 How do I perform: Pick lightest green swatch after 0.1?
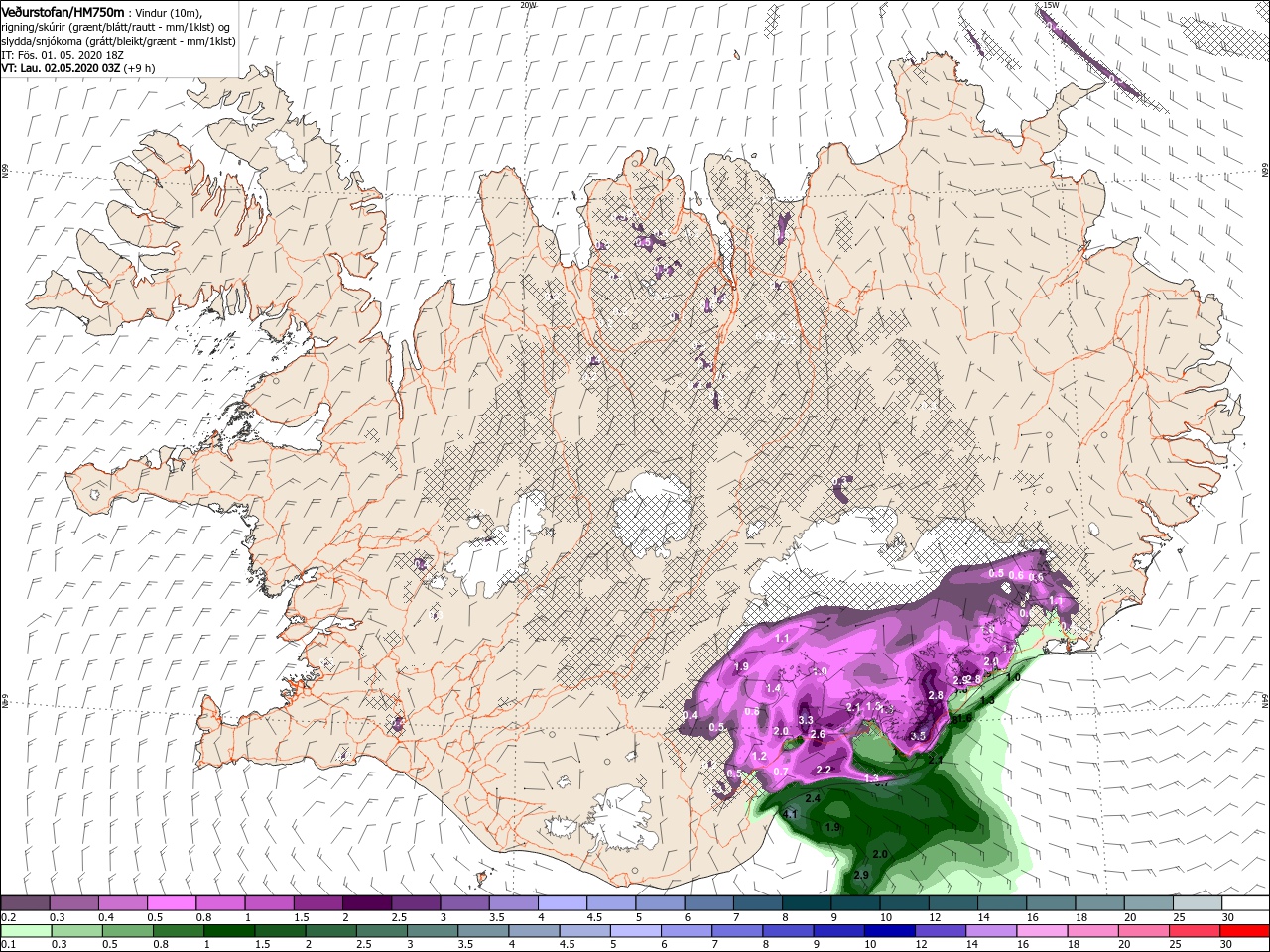pos(25,931)
